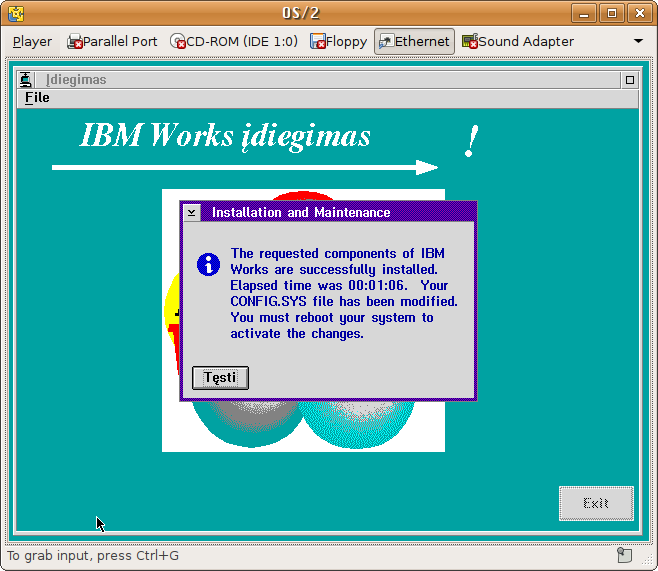Click the Exit button
This screenshot has width=658, height=571.
click(596, 503)
